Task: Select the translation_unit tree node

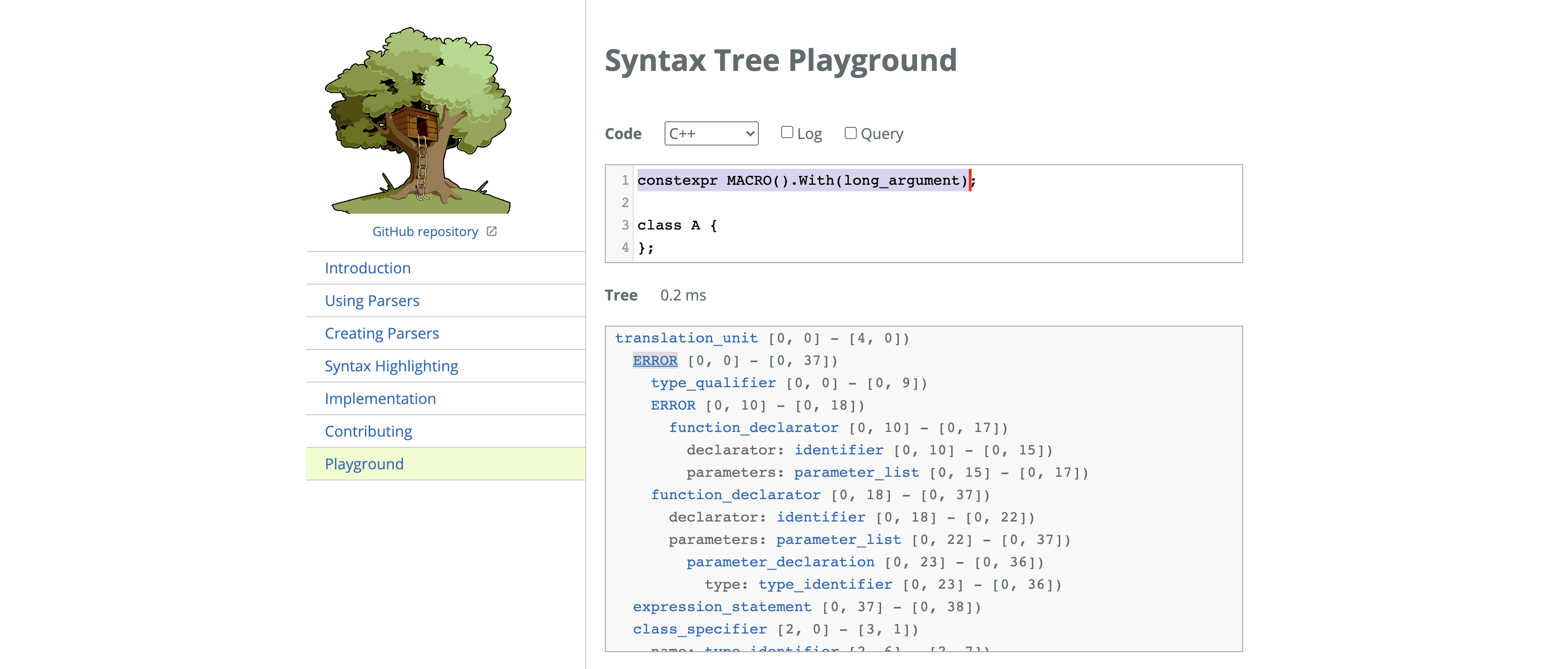Action: coord(686,338)
